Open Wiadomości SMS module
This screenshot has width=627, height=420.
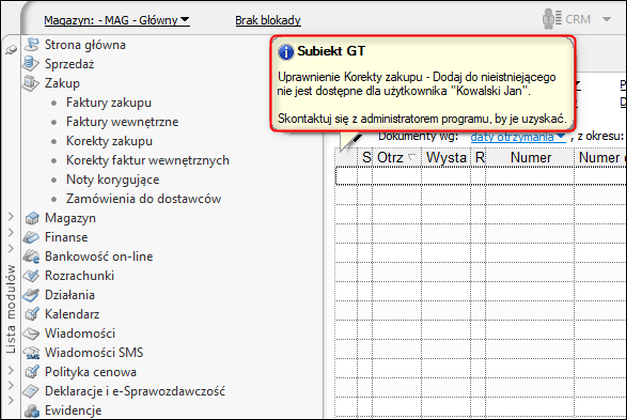[94, 352]
